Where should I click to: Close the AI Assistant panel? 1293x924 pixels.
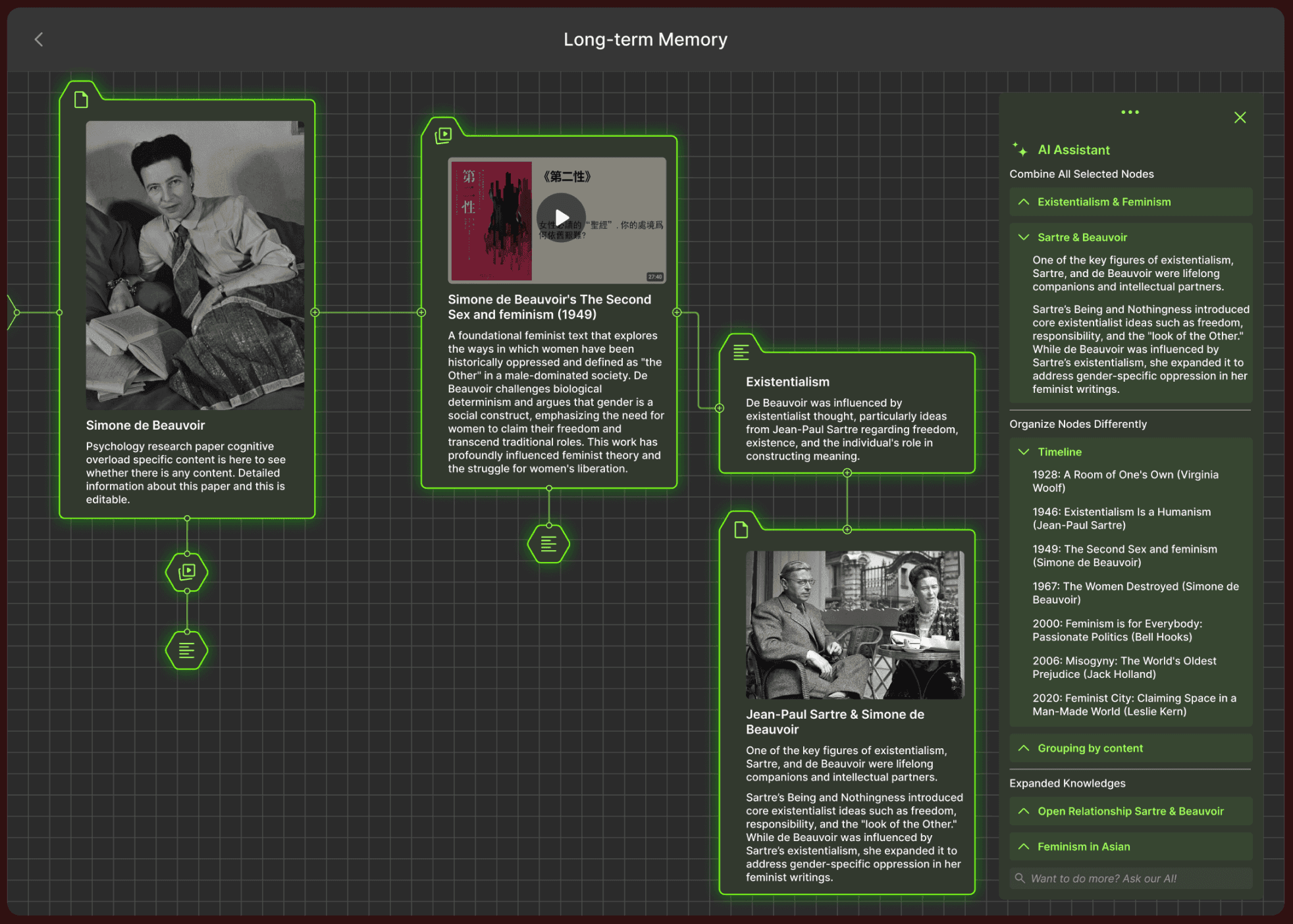1240,118
